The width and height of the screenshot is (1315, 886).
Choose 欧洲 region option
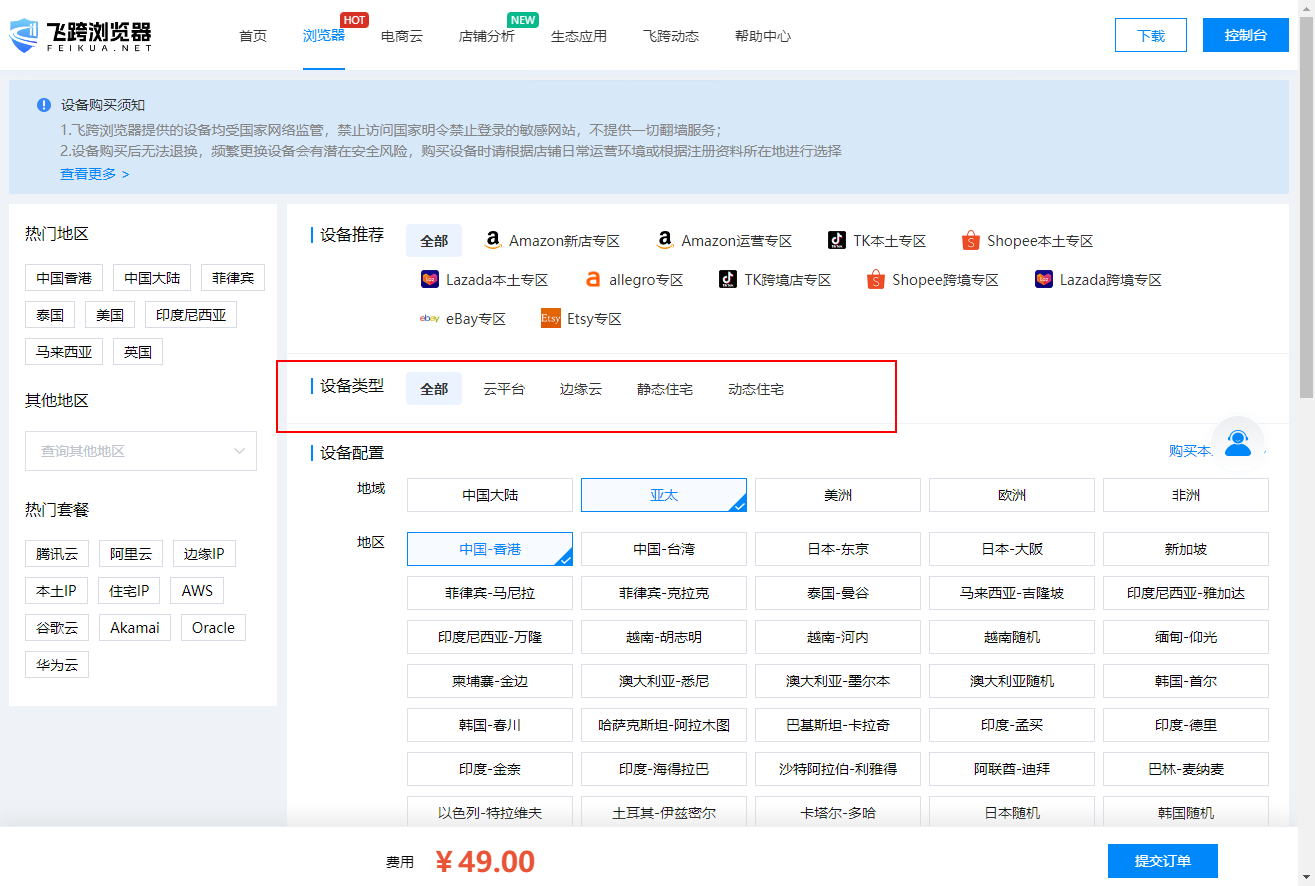1012,495
